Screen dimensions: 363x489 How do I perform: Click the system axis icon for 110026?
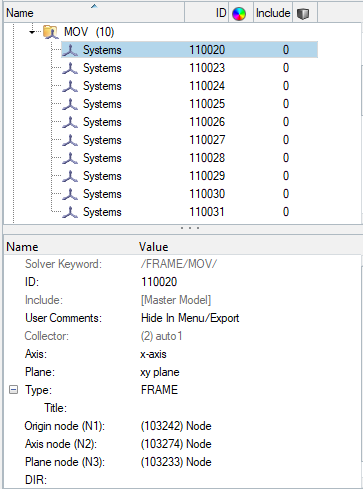[x=70, y=122]
